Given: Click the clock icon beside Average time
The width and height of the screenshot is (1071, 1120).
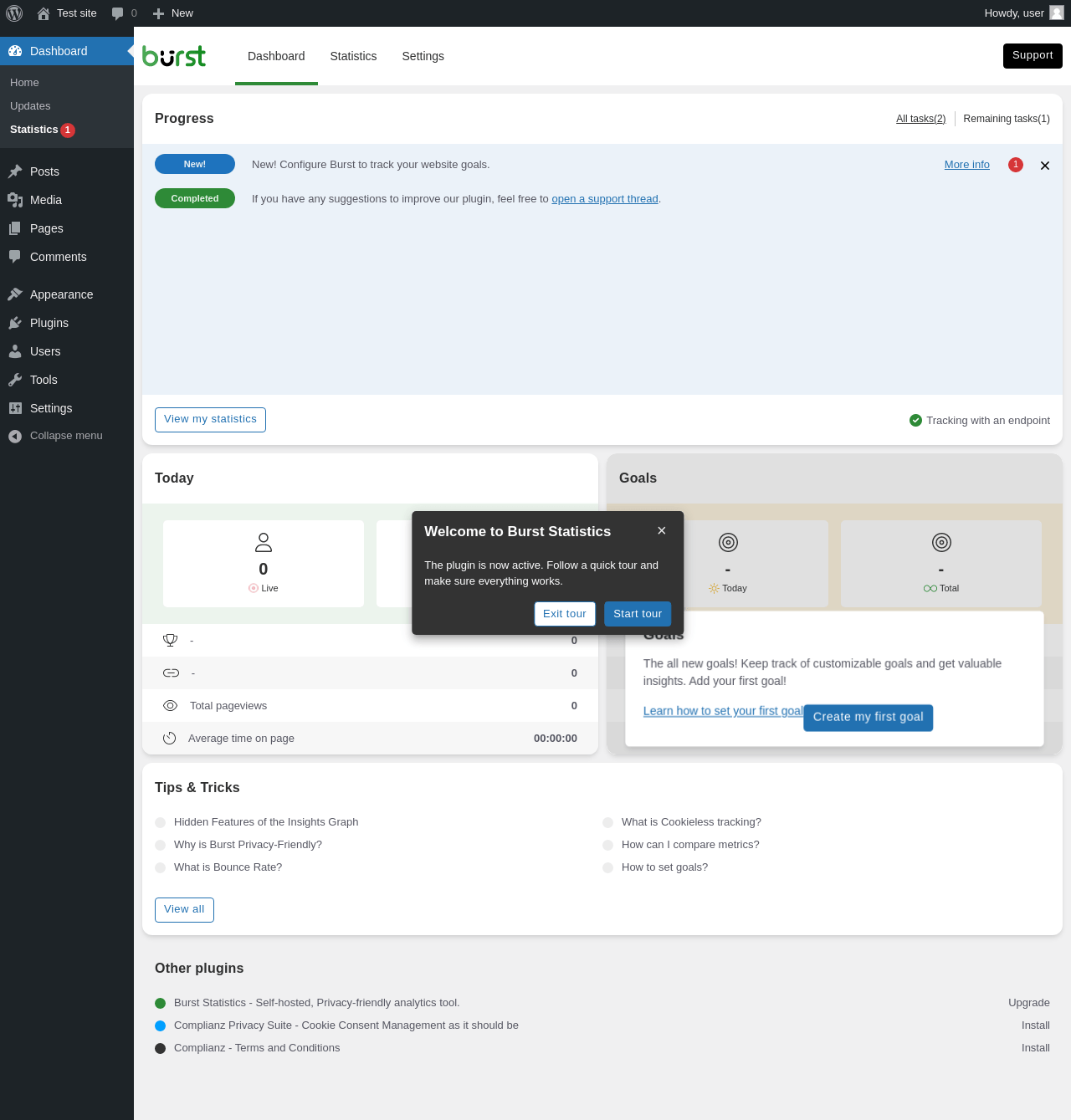Looking at the screenshot, I should (x=169, y=738).
